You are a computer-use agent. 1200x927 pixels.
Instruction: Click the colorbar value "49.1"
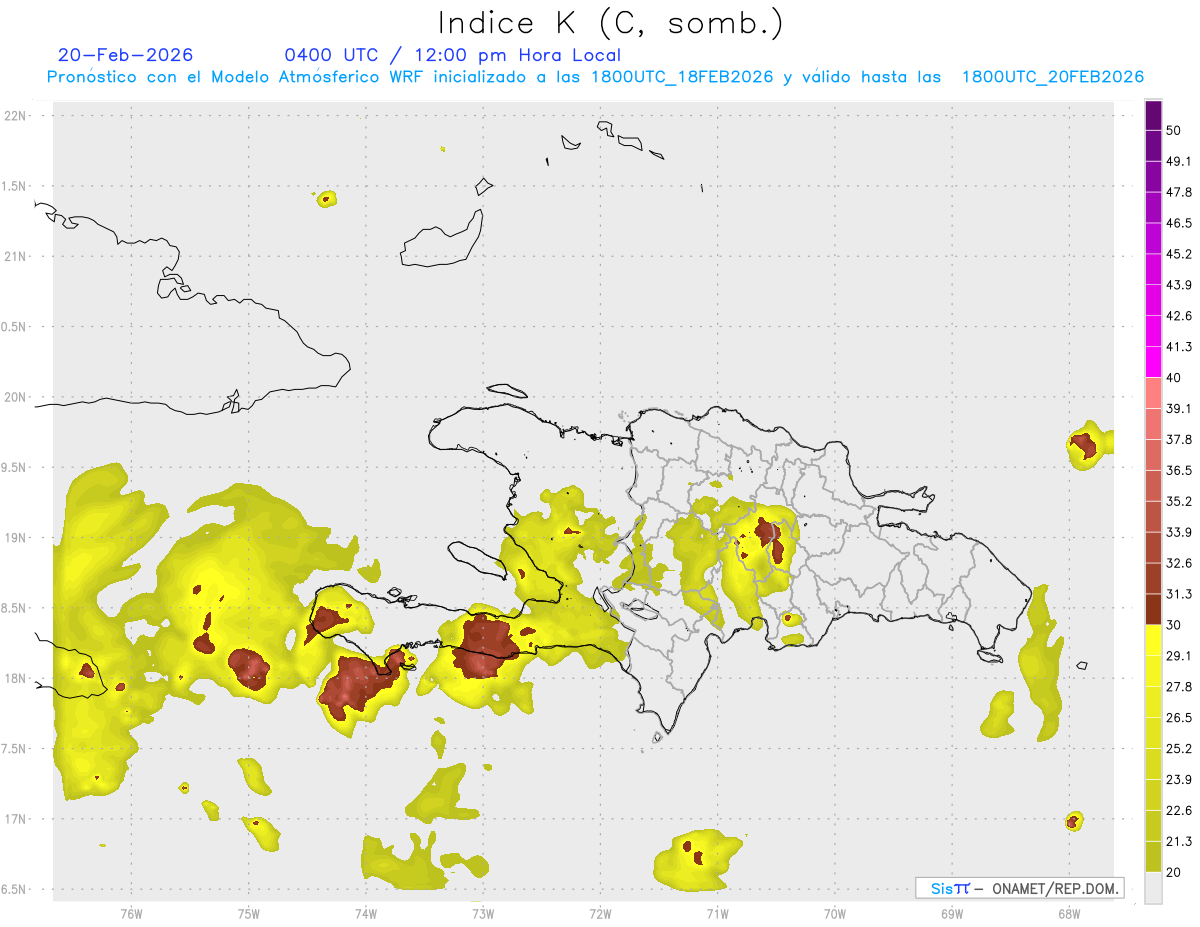(1179, 161)
